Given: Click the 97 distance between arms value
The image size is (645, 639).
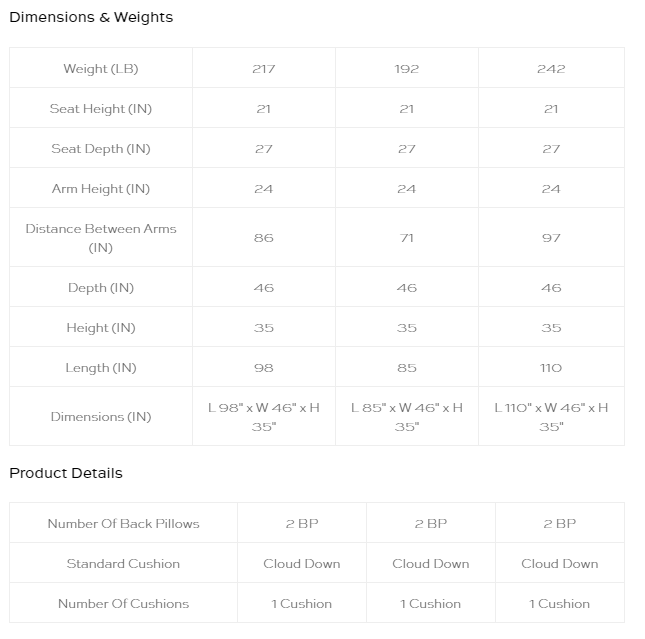Looking at the screenshot, I should coord(551,238).
